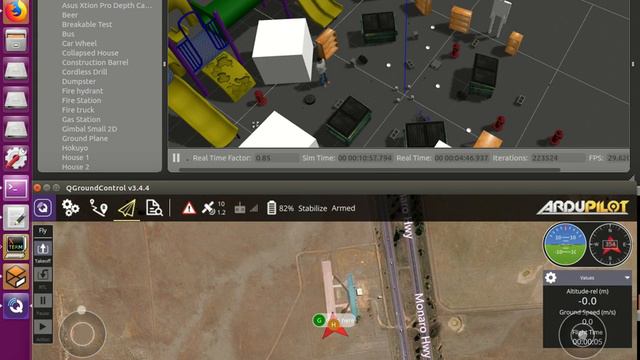The width and height of the screenshot is (640, 360).
Task: Switch to QGroundControl dock icon
Action: [x=16, y=306]
